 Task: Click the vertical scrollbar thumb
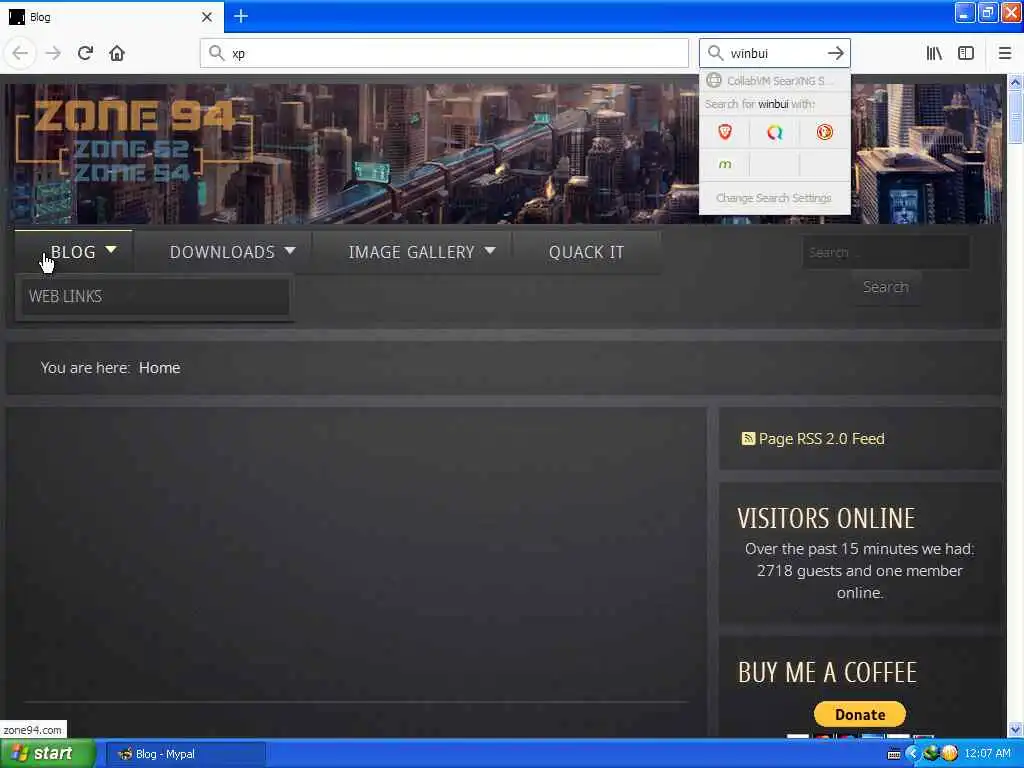1015,117
